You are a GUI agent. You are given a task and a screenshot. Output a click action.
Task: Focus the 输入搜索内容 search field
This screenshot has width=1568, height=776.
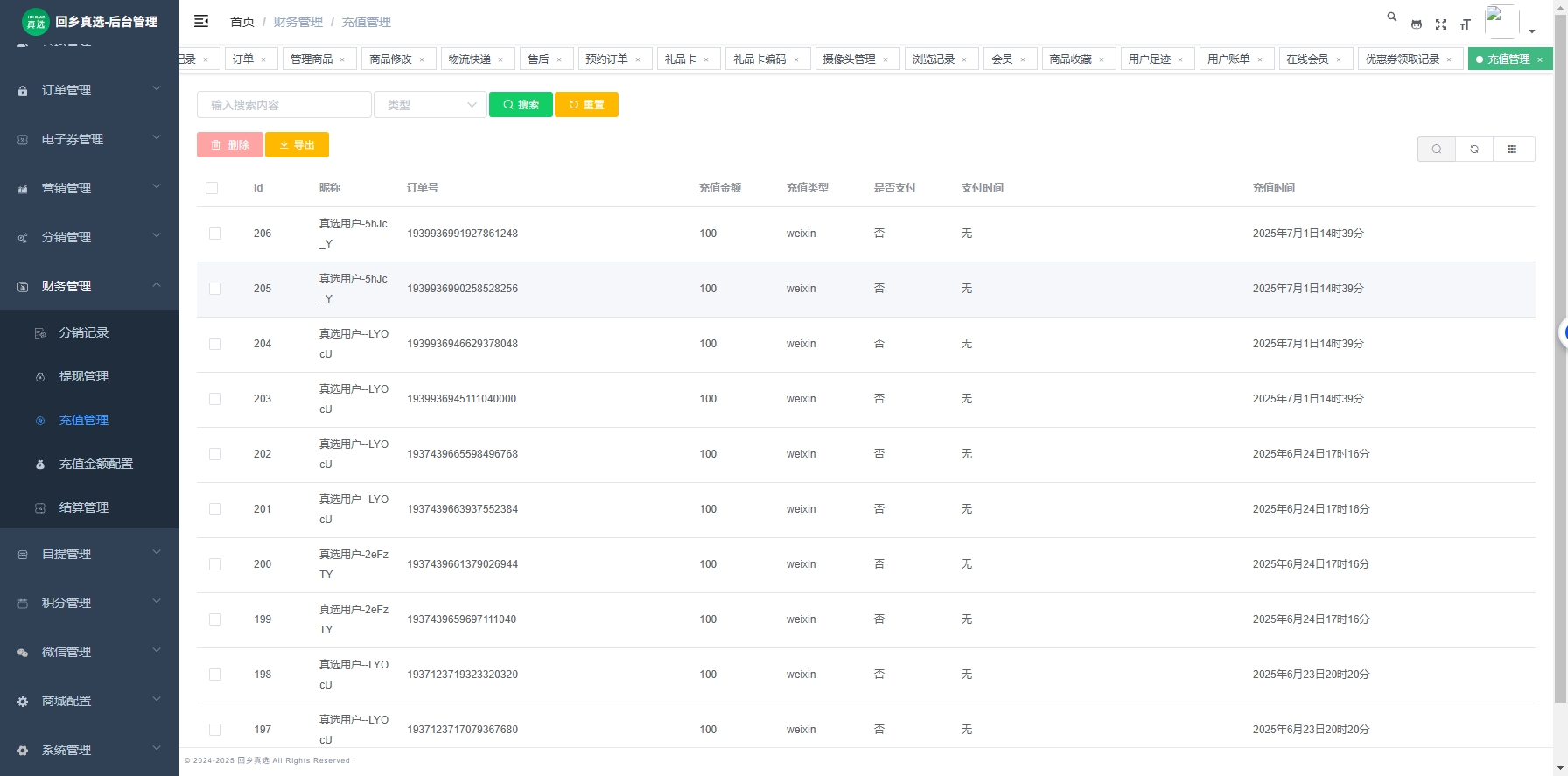283,105
